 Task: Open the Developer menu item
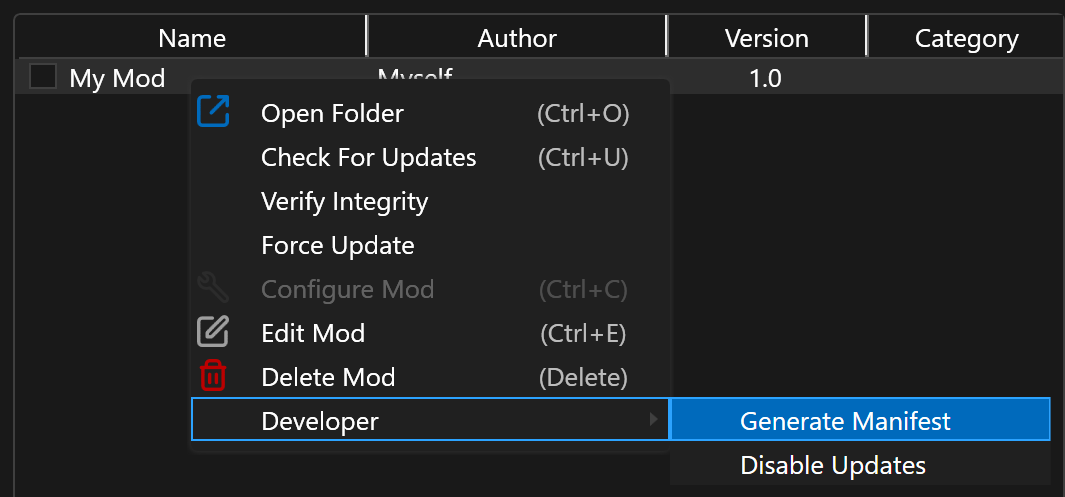(320, 422)
